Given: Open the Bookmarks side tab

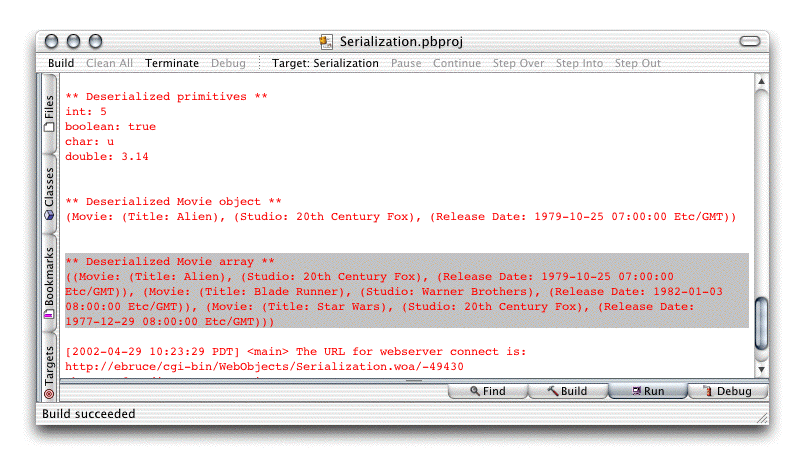Looking at the screenshot, I should 49,283.
